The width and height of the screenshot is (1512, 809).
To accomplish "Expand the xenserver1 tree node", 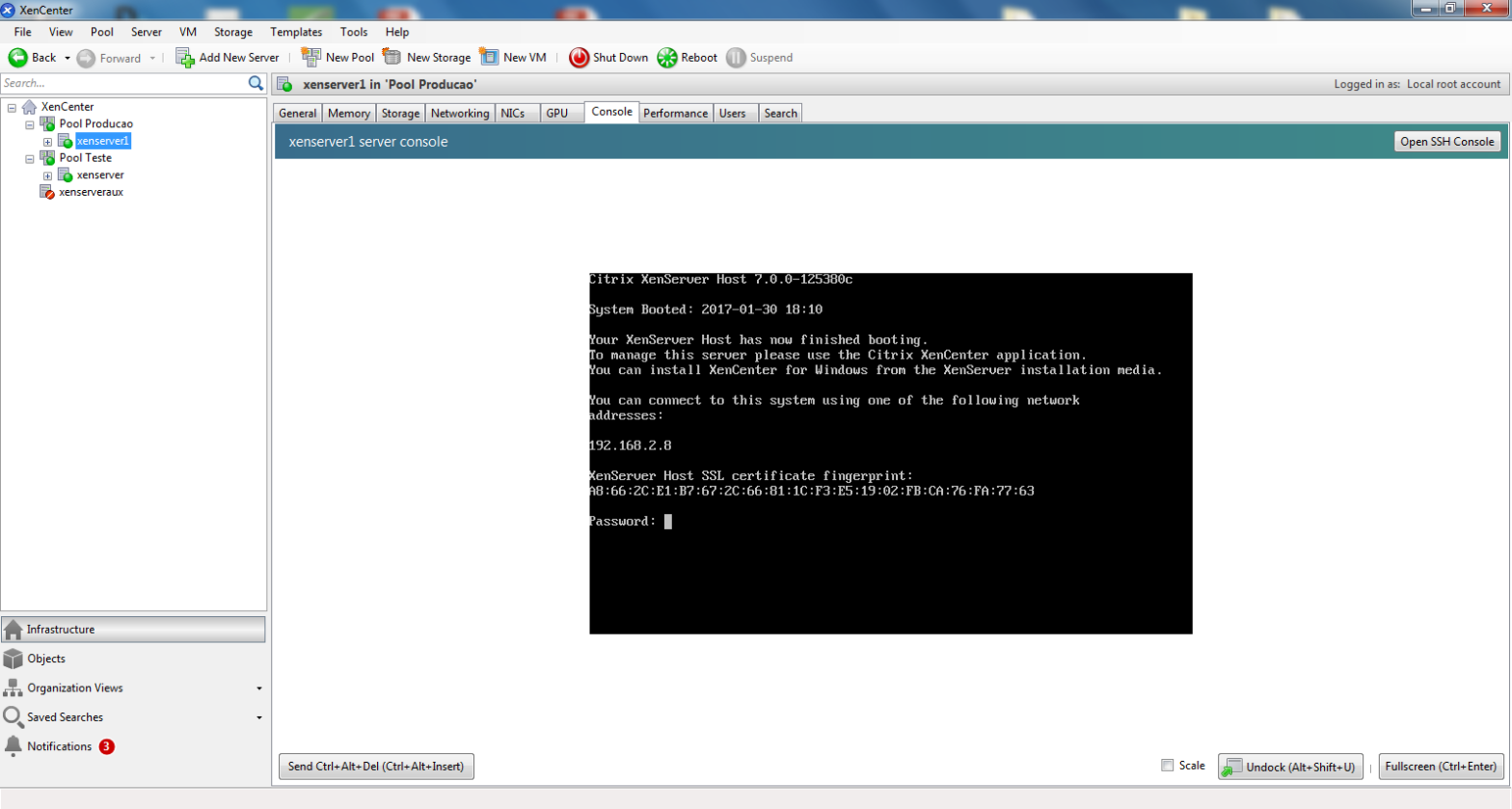I will [x=47, y=142].
